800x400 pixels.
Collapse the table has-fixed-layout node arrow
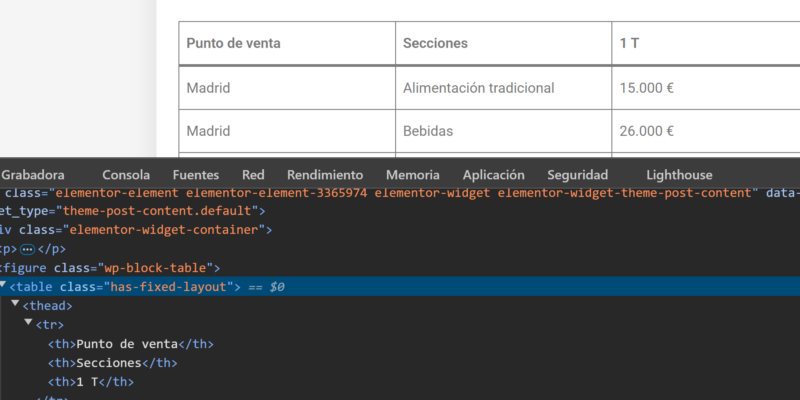coord(4,286)
